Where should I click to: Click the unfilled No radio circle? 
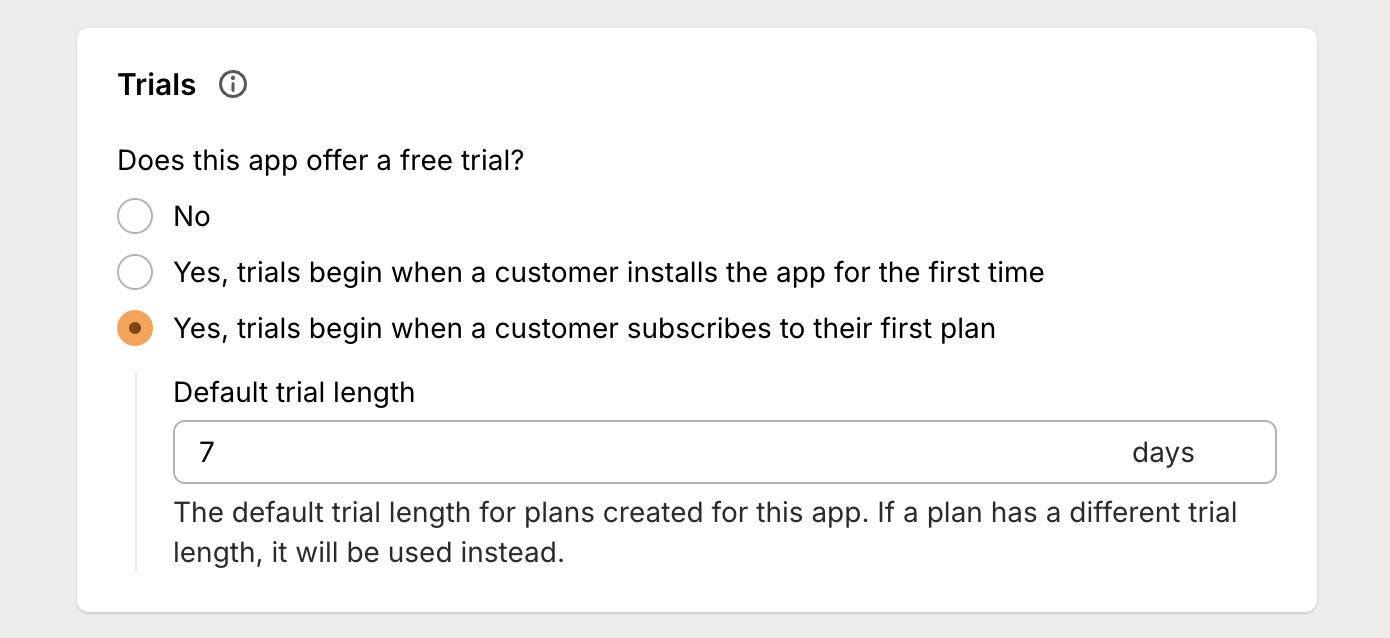pos(135,216)
